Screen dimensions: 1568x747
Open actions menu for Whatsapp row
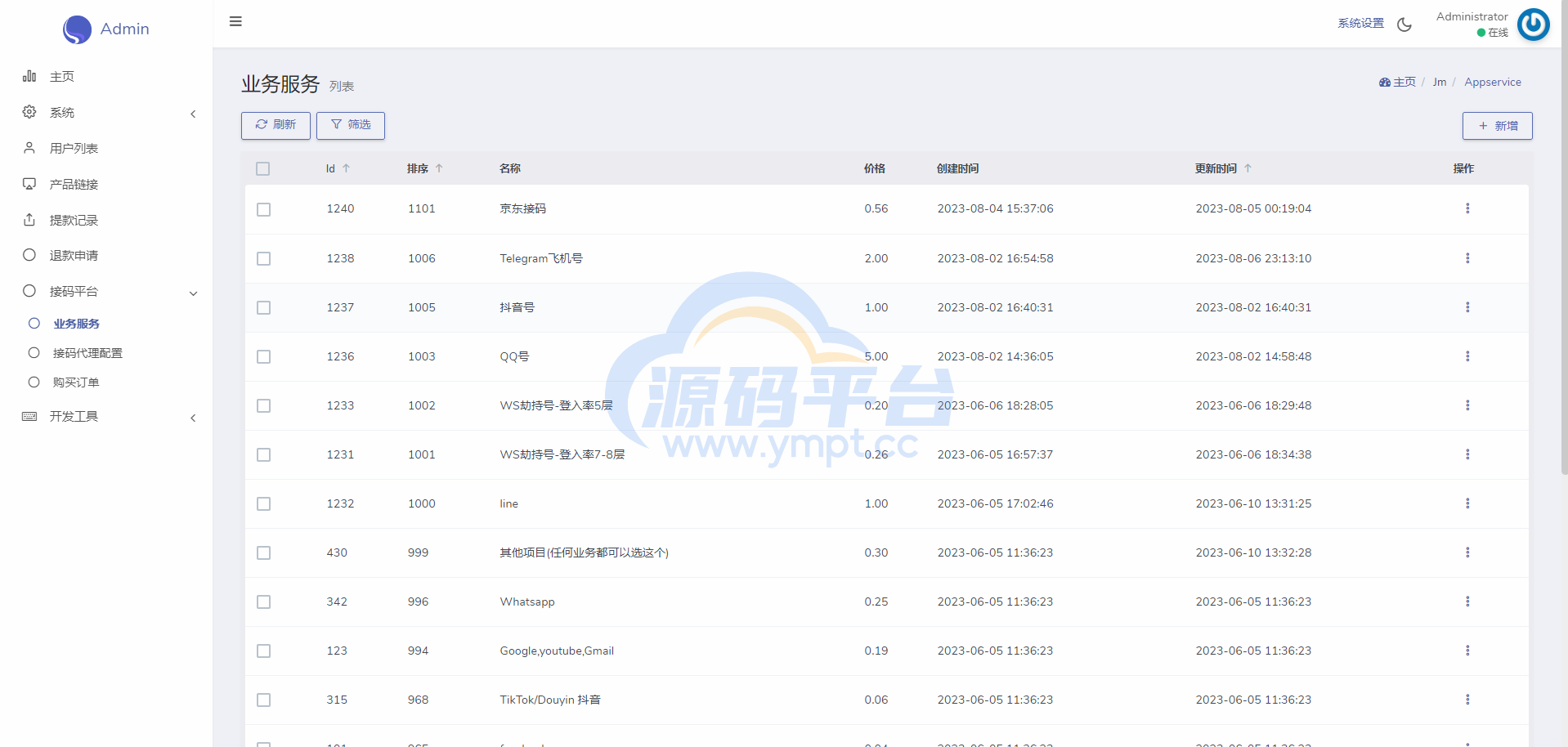point(1467,602)
